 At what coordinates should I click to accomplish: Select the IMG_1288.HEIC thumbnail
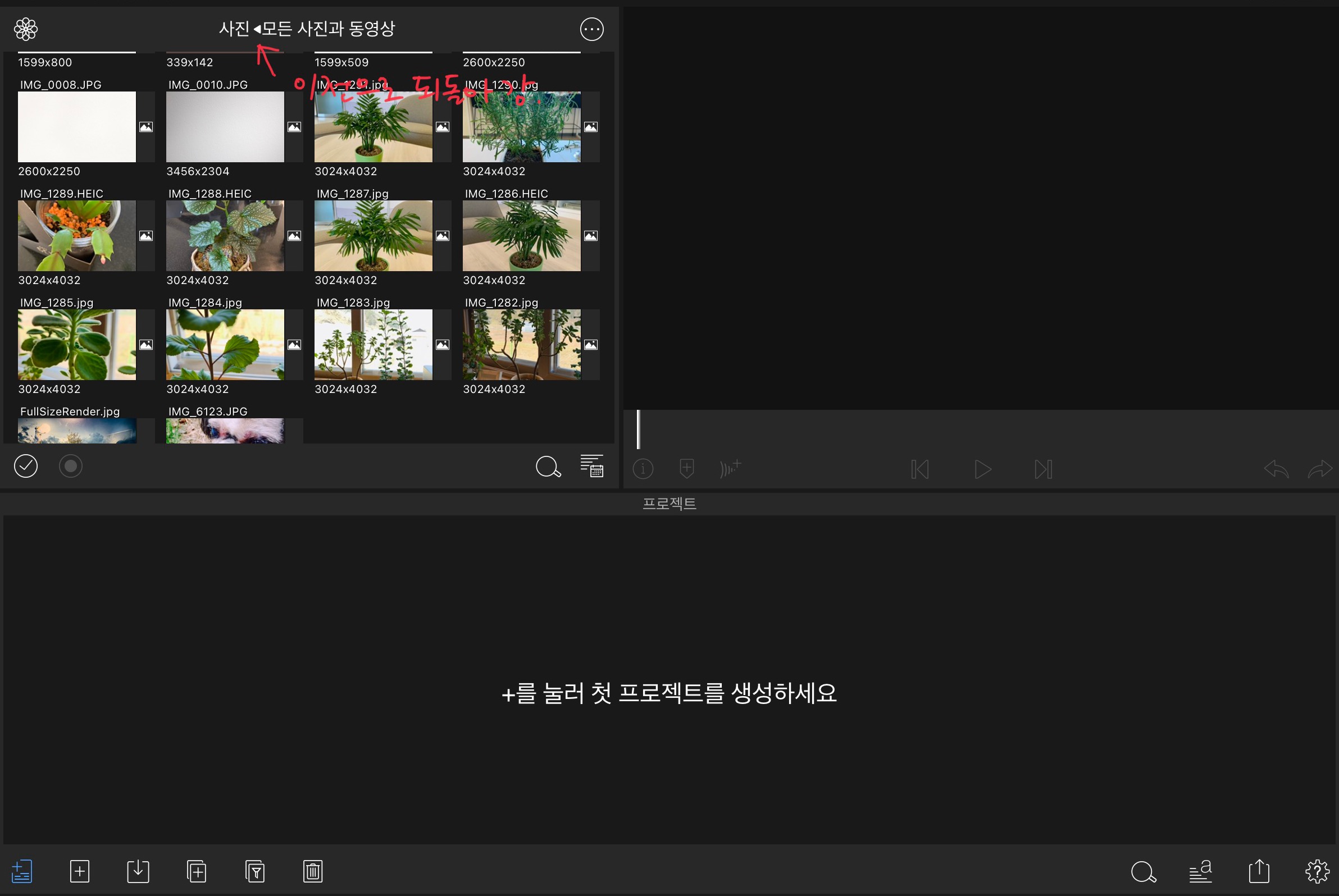click(x=225, y=235)
